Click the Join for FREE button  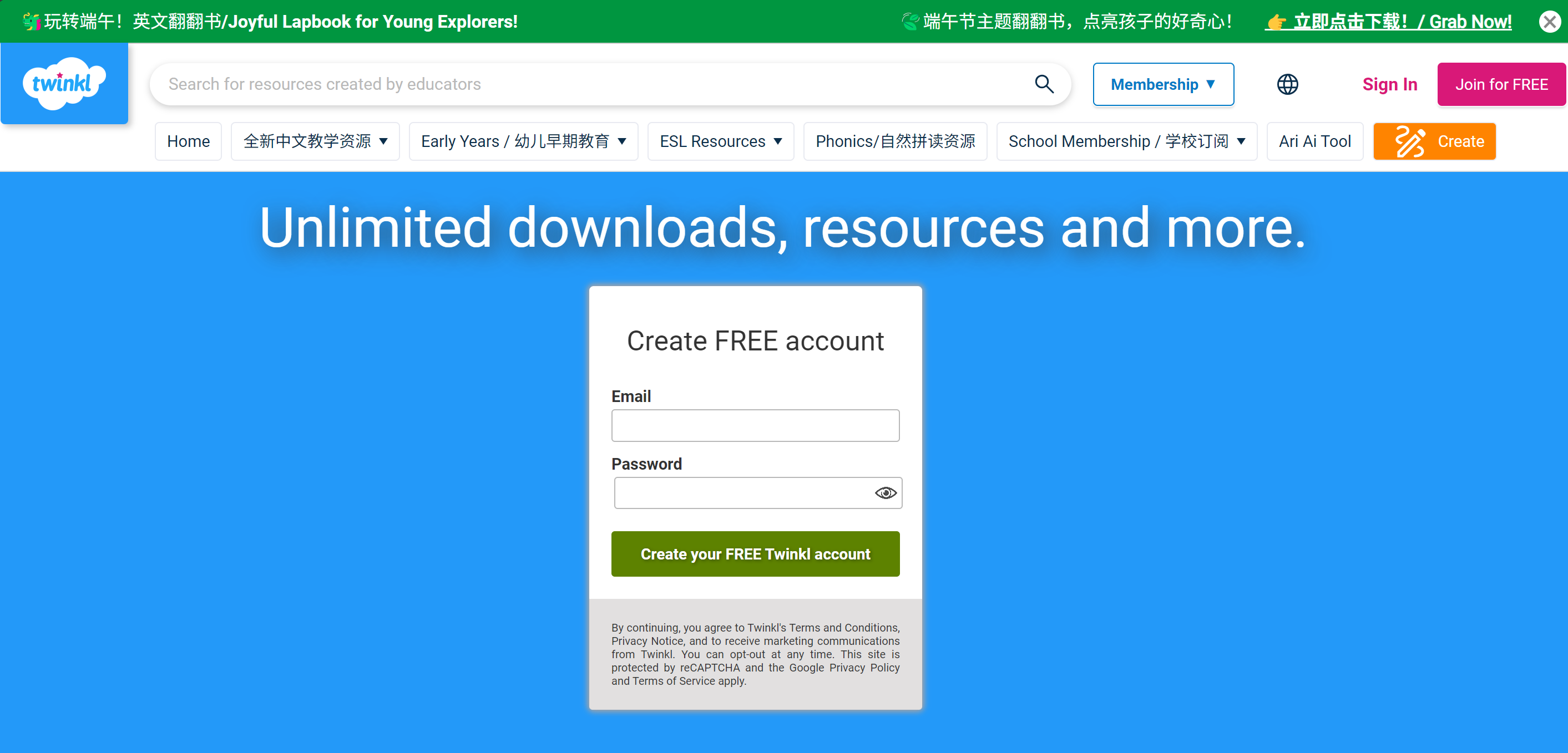(x=1500, y=84)
